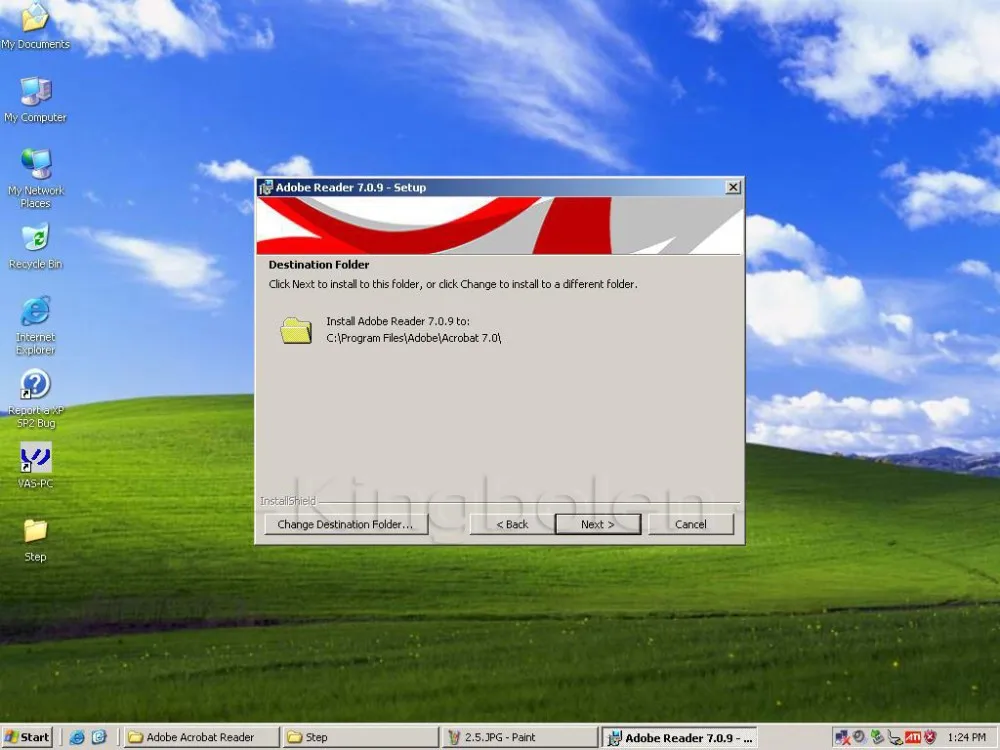Image resolution: width=1000 pixels, height=750 pixels.
Task: Click the 'Destination Folder' heading text
Action: click(319, 265)
